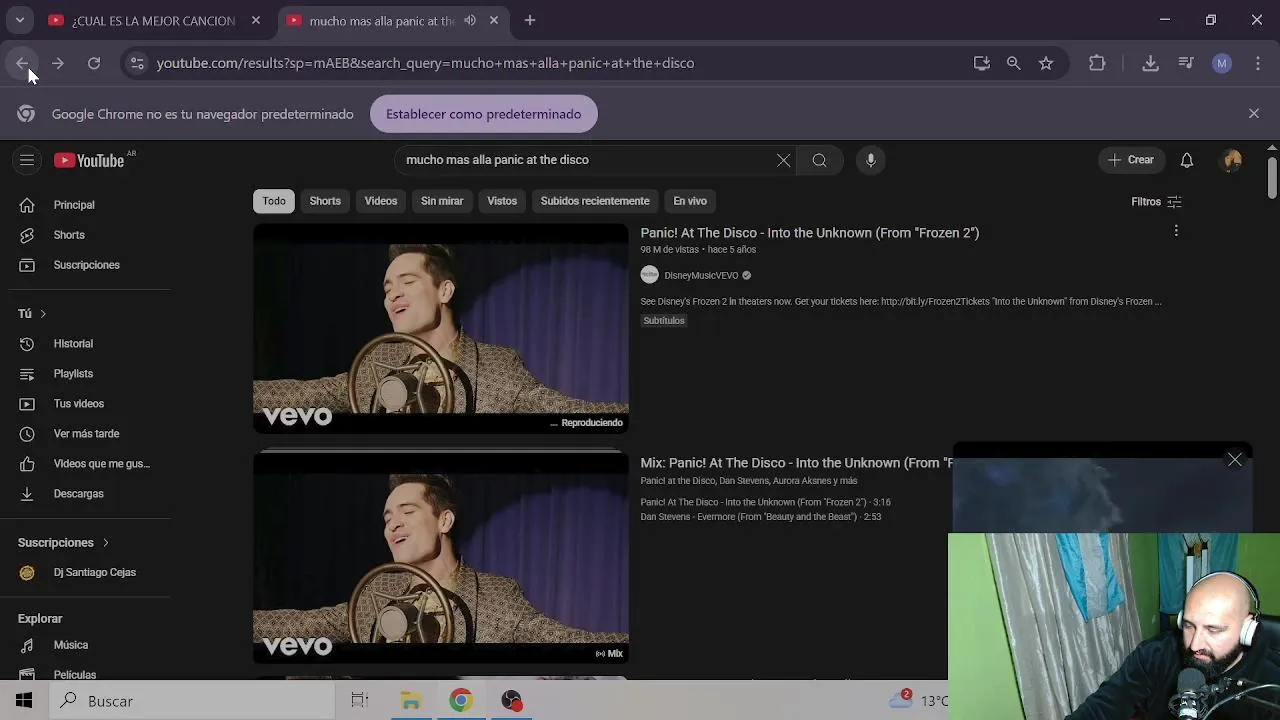The width and height of the screenshot is (1280, 720).
Task: Open the Into the Unknown video title
Action: (810, 233)
